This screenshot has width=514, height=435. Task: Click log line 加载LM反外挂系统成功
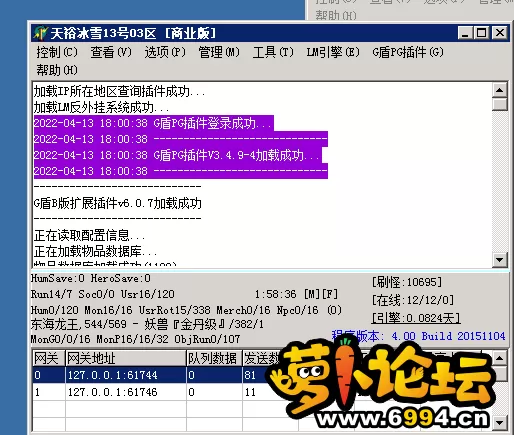coord(101,107)
